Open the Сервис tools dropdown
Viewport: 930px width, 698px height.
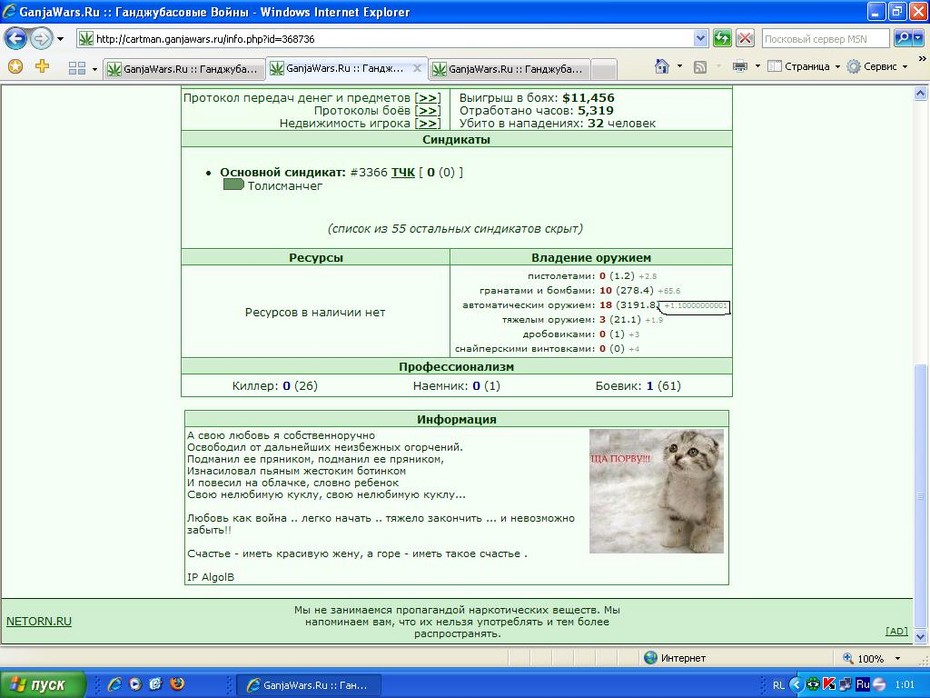click(x=877, y=66)
